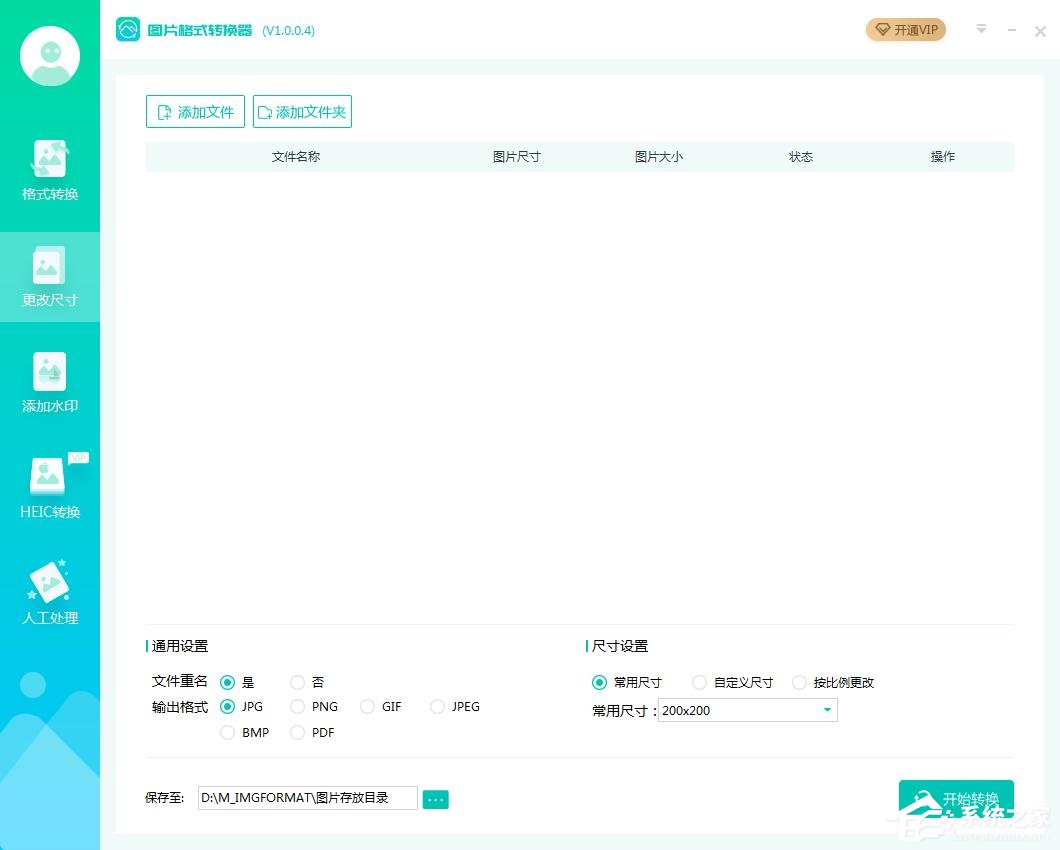
Task: Click the 状态 column header
Action: (x=801, y=156)
